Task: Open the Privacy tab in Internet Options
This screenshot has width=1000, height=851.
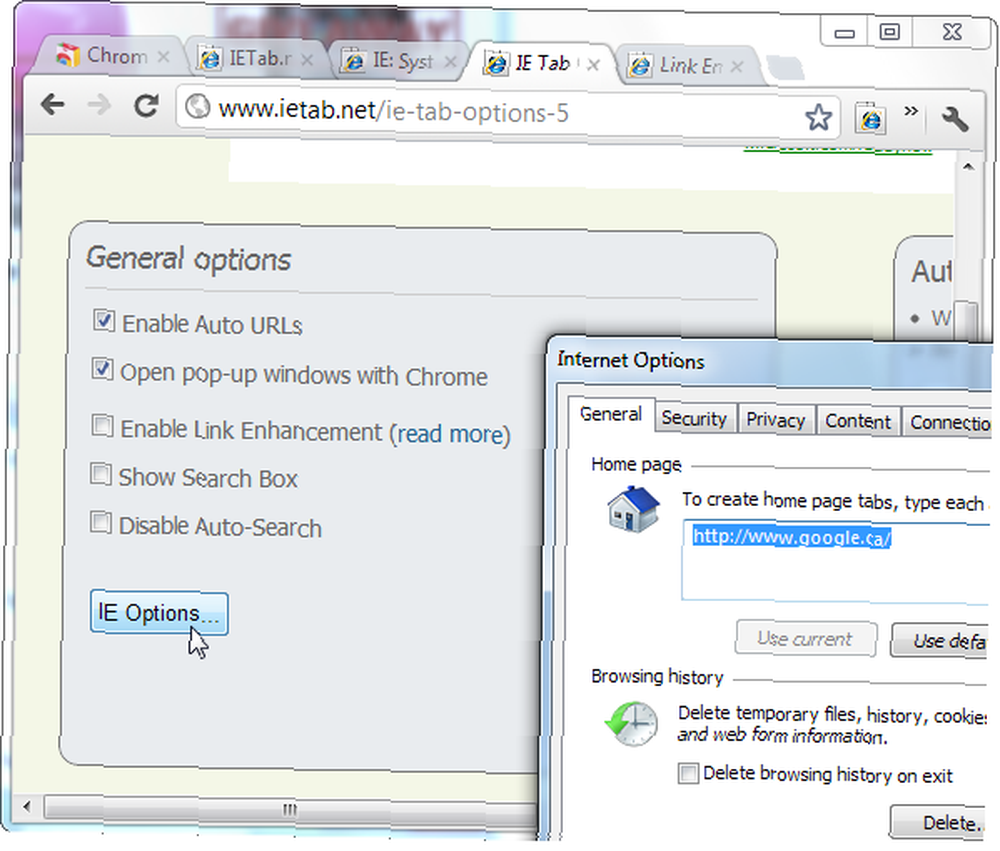Action: 776,420
